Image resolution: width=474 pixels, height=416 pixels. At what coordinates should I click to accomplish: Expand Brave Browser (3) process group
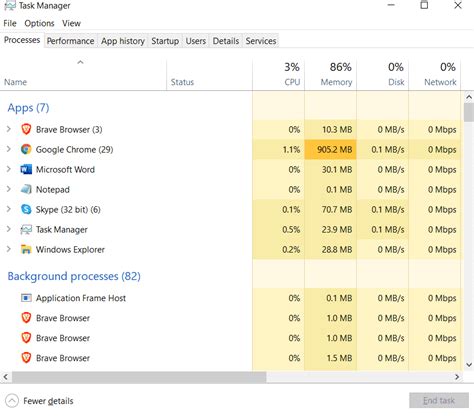click(9, 129)
